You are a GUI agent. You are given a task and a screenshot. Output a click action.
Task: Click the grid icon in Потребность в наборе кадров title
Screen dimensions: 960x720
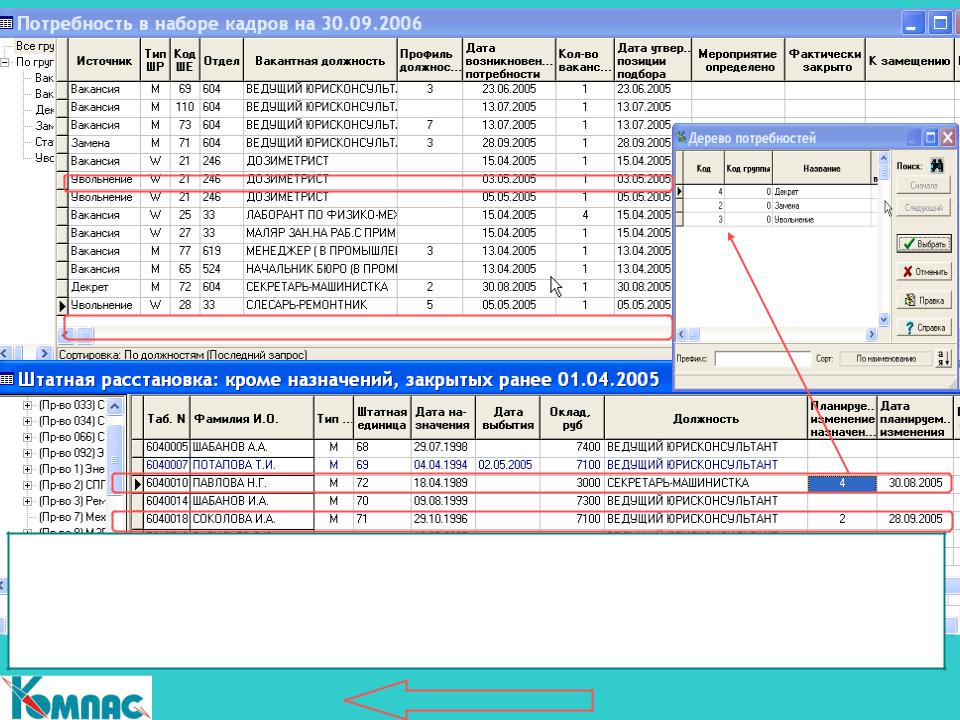[6, 23]
